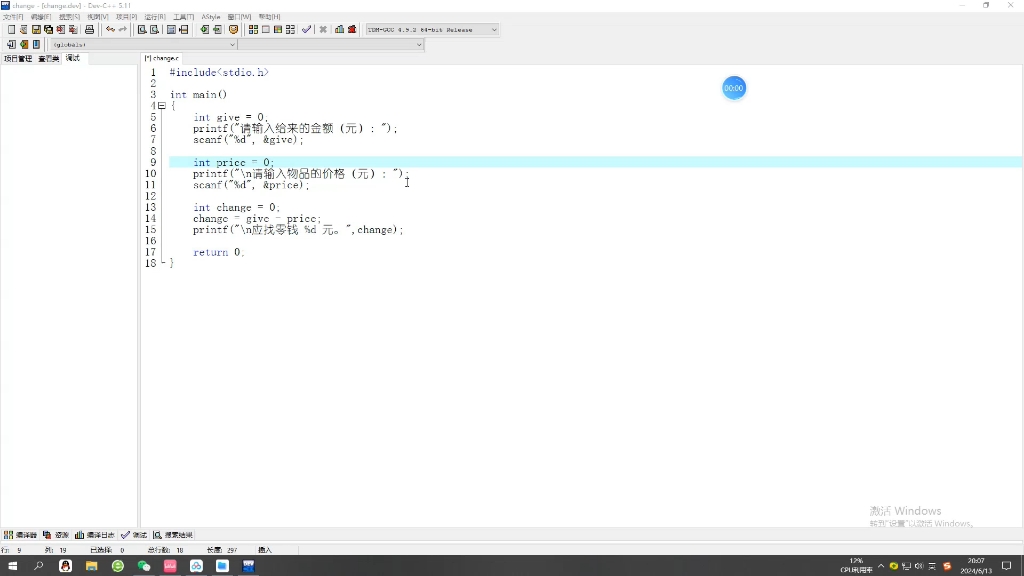Click the scanf("%d", &price); line
This screenshot has height=576, width=1024.
pos(251,185)
